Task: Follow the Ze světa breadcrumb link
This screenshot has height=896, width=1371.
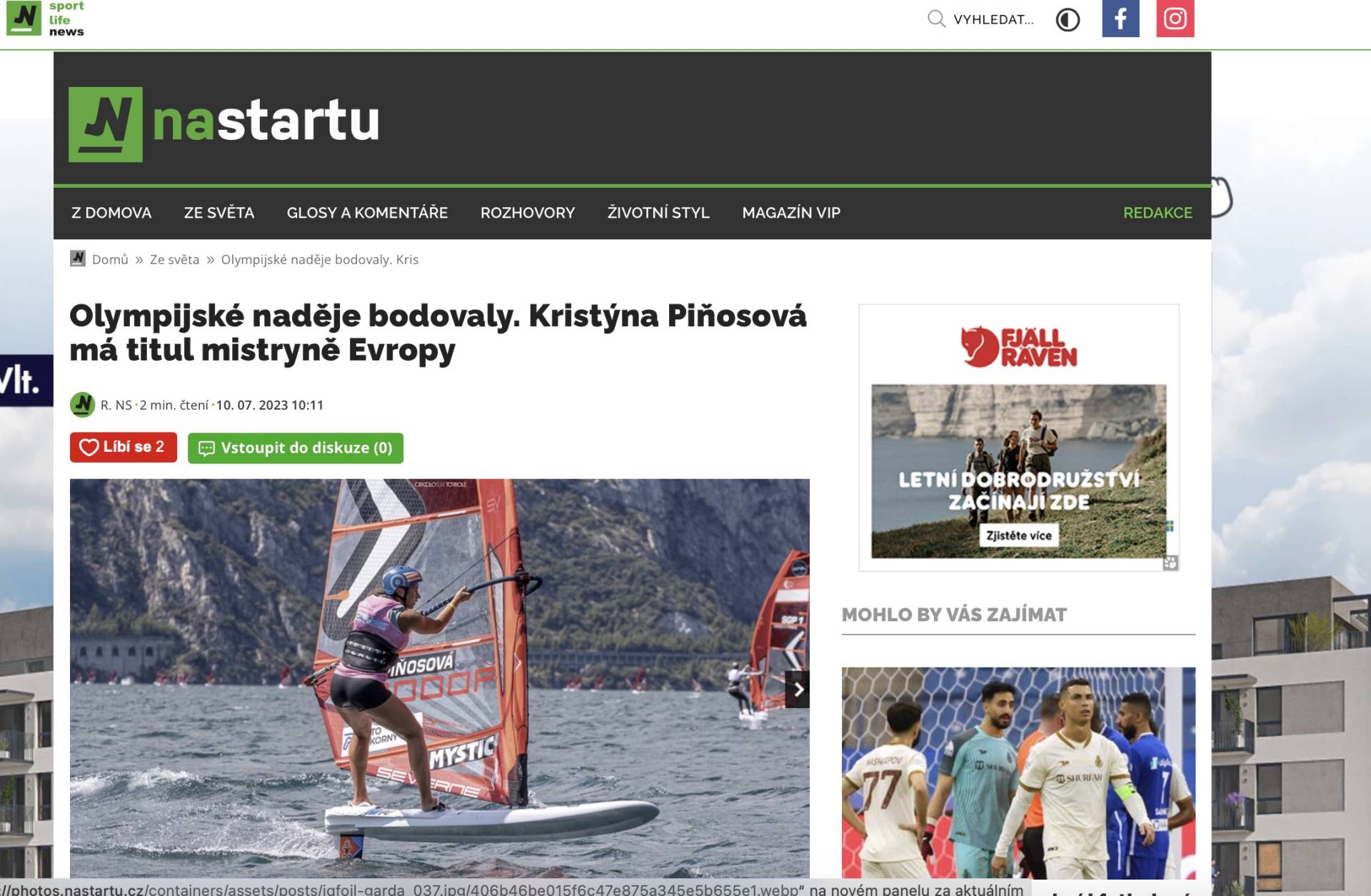Action: pos(174,259)
